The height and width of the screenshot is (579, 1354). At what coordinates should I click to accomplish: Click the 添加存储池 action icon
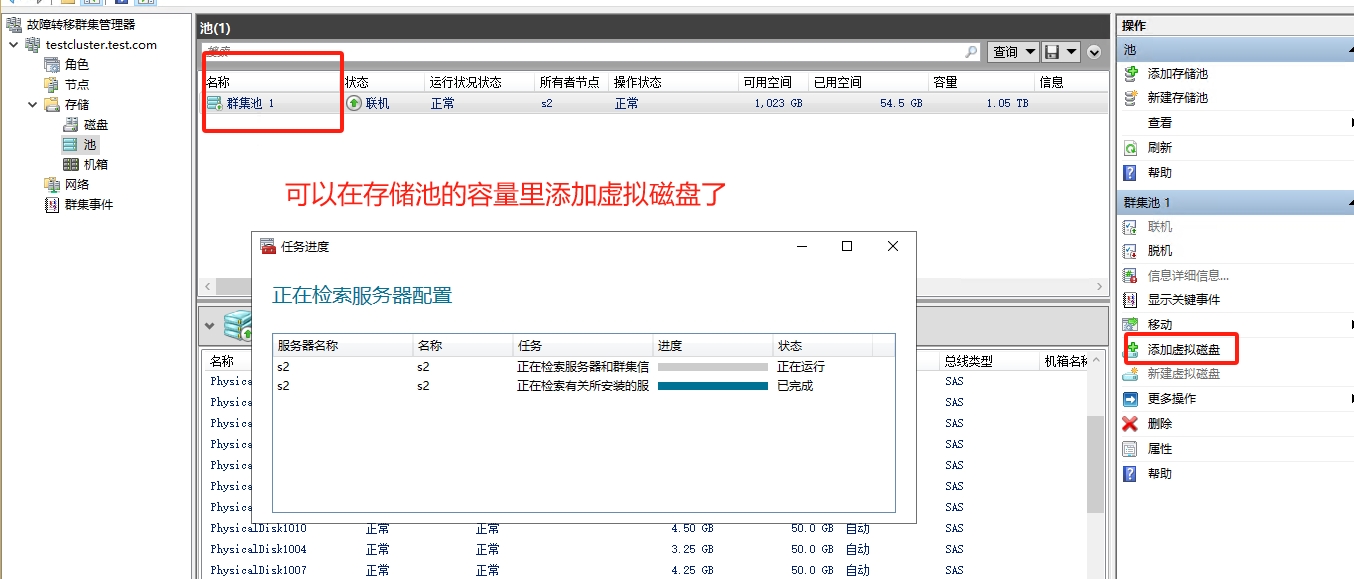[x=1131, y=73]
